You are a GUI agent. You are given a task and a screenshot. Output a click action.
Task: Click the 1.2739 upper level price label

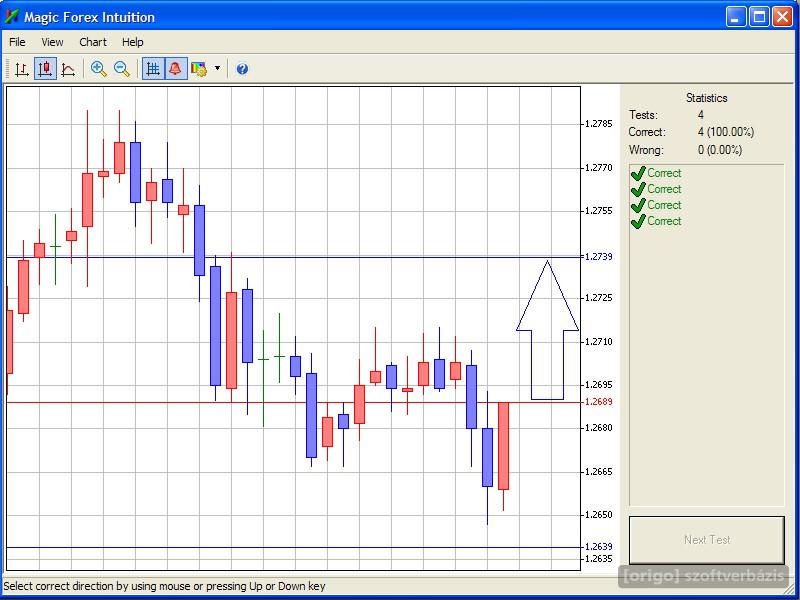pos(599,257)
